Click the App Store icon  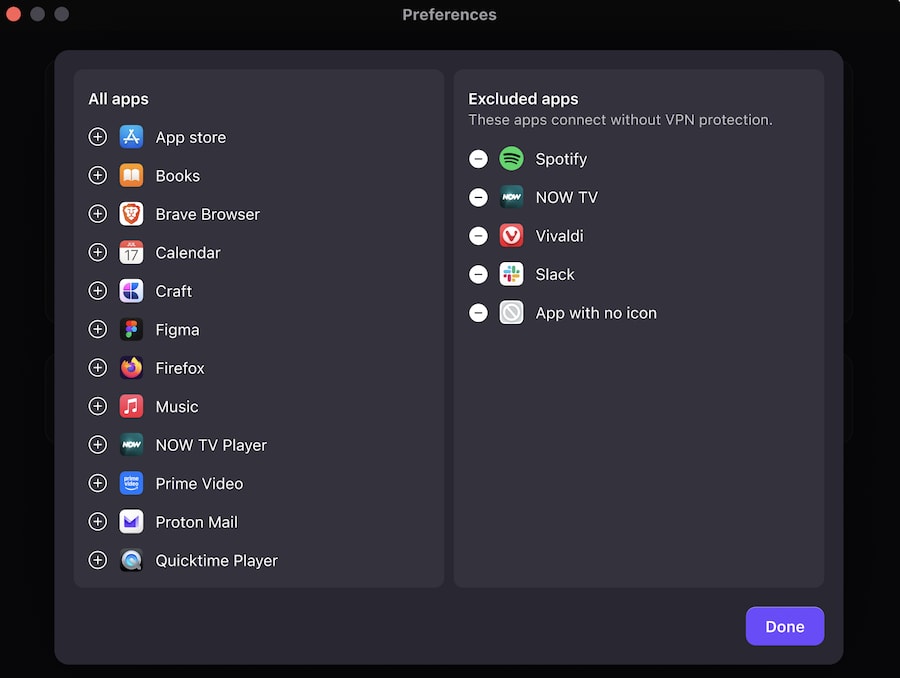[x=131, y=137]
